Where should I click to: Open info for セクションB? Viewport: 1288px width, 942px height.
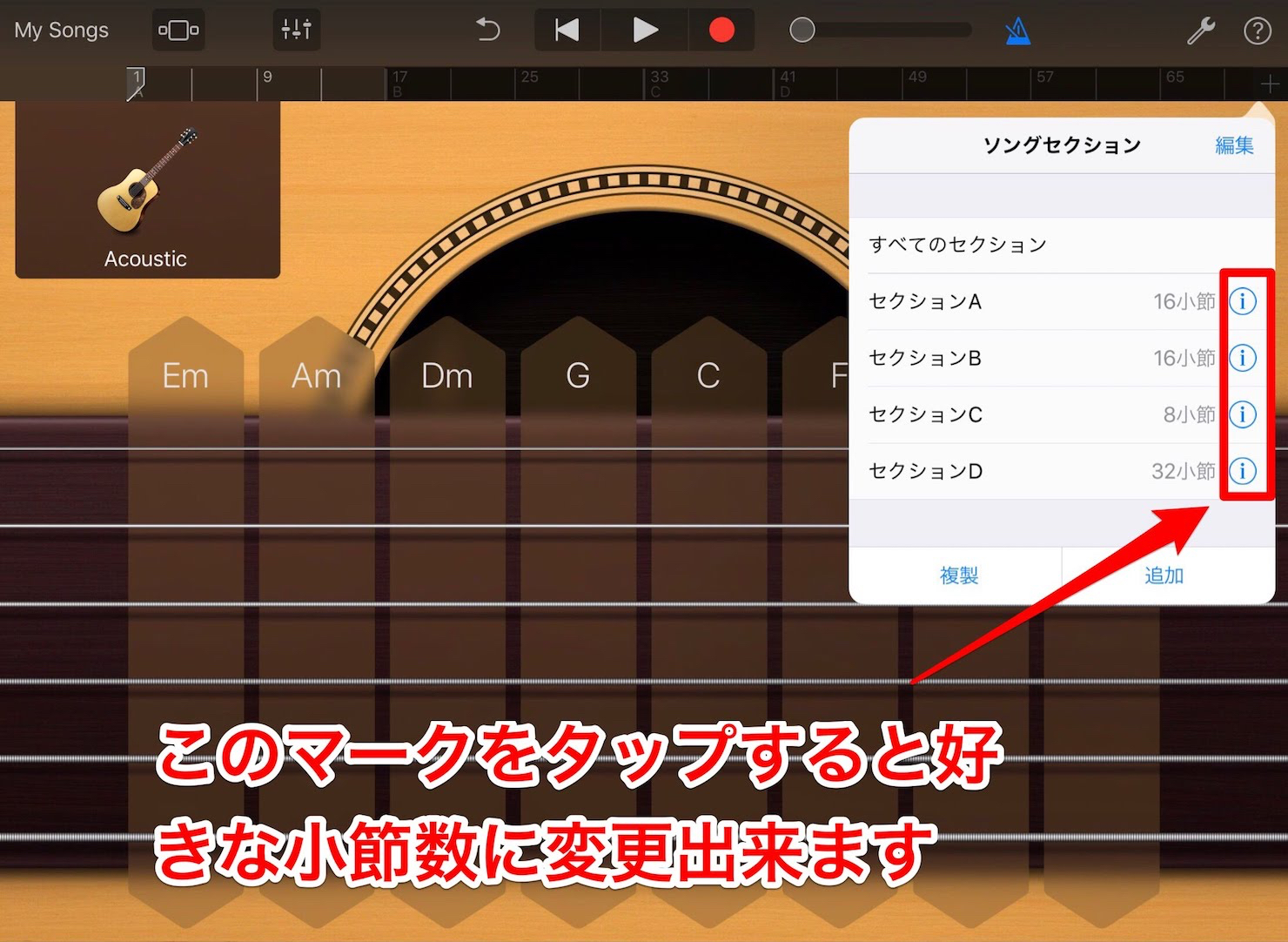(1243, 358)
